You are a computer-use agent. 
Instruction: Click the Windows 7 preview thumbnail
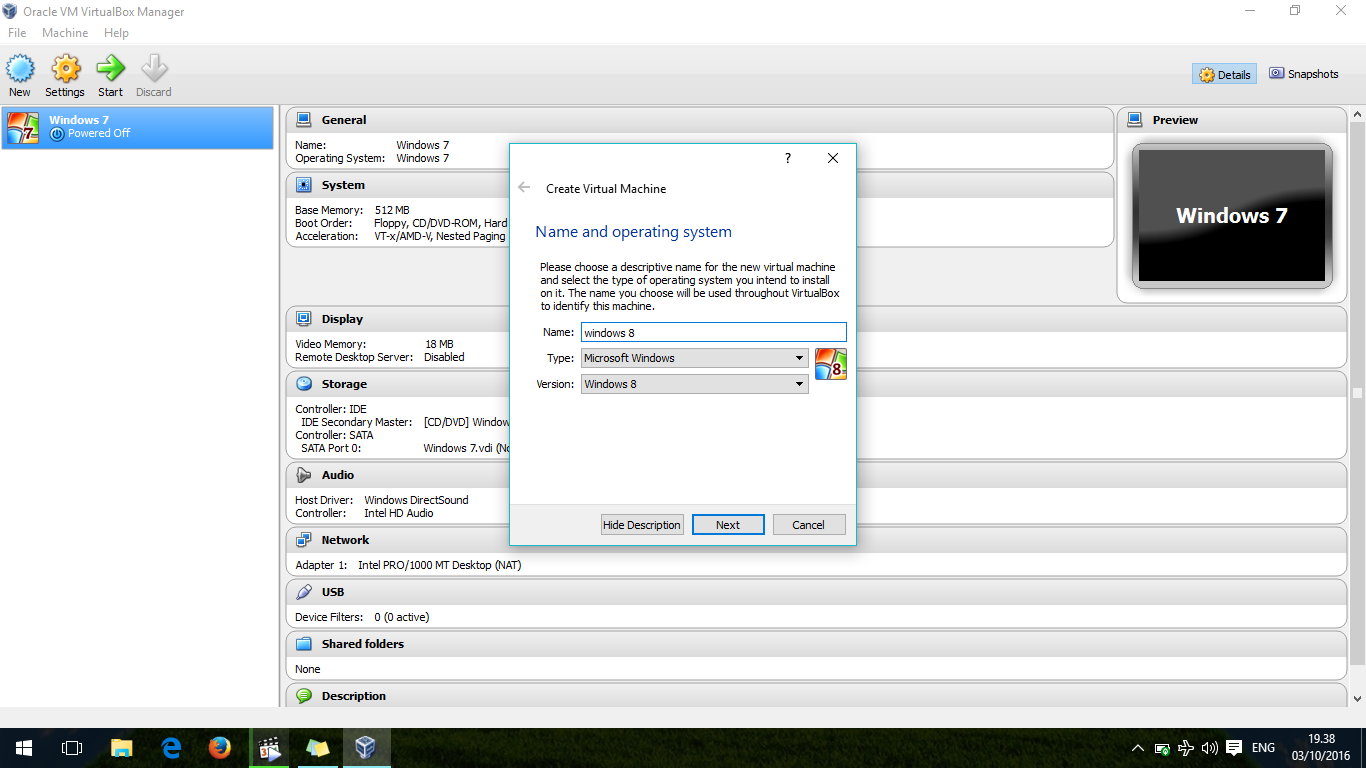(x=1232, y=216)
